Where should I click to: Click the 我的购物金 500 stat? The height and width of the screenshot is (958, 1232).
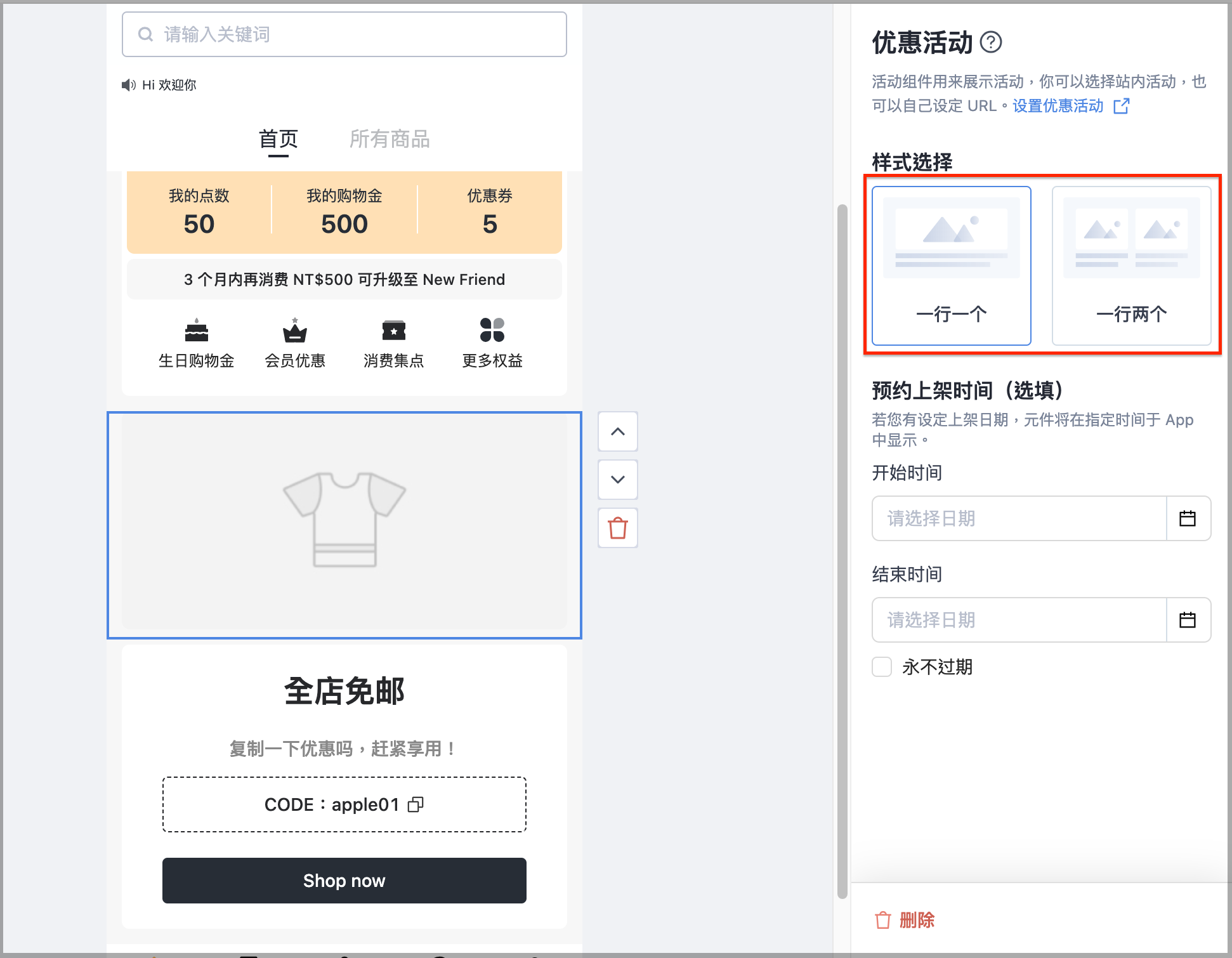(344, 212)
